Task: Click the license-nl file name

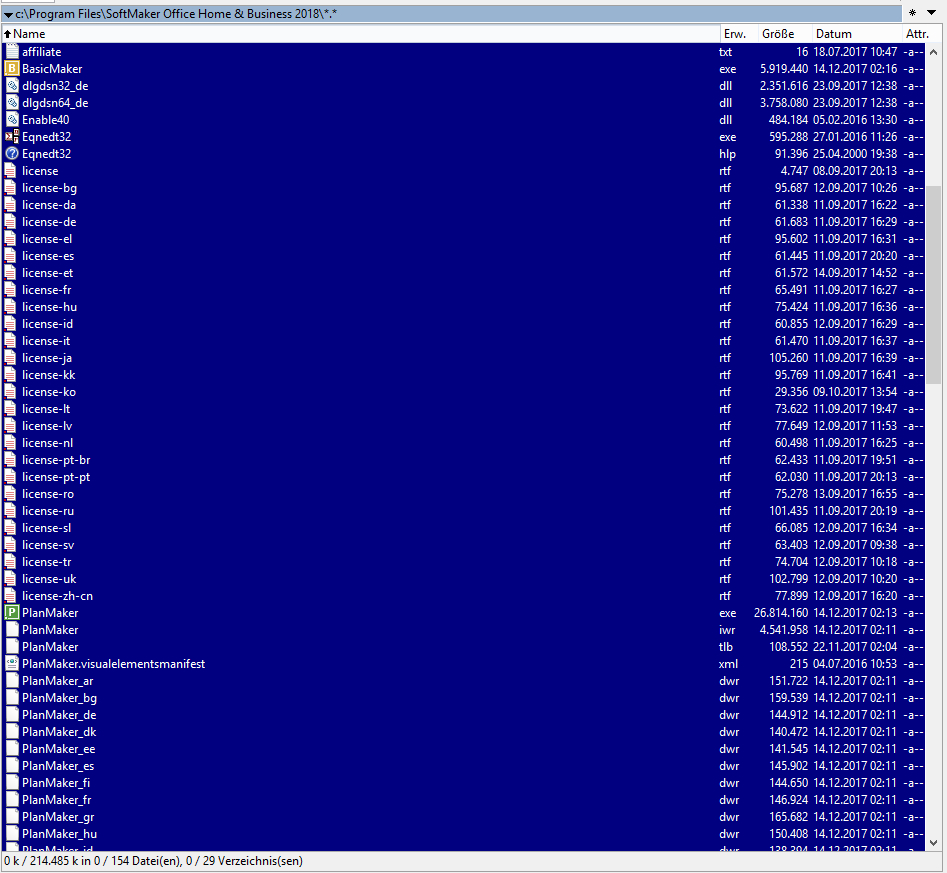Action: pos(48,443)
